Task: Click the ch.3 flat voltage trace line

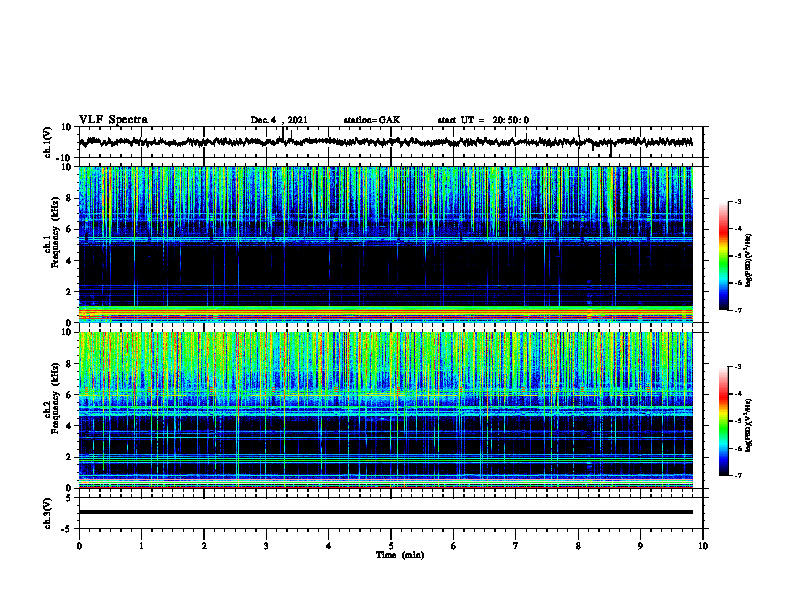Action: (385, 512)
